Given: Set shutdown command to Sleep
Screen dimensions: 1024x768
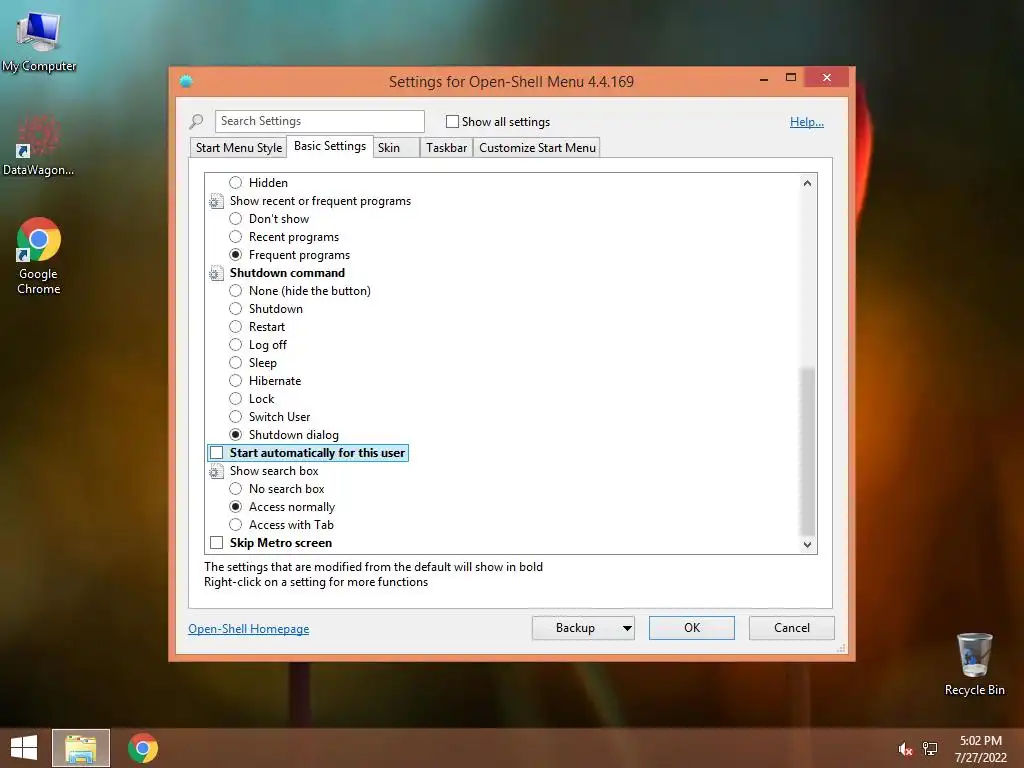Looking at the screenshot, I should click(x=236, y=362).
